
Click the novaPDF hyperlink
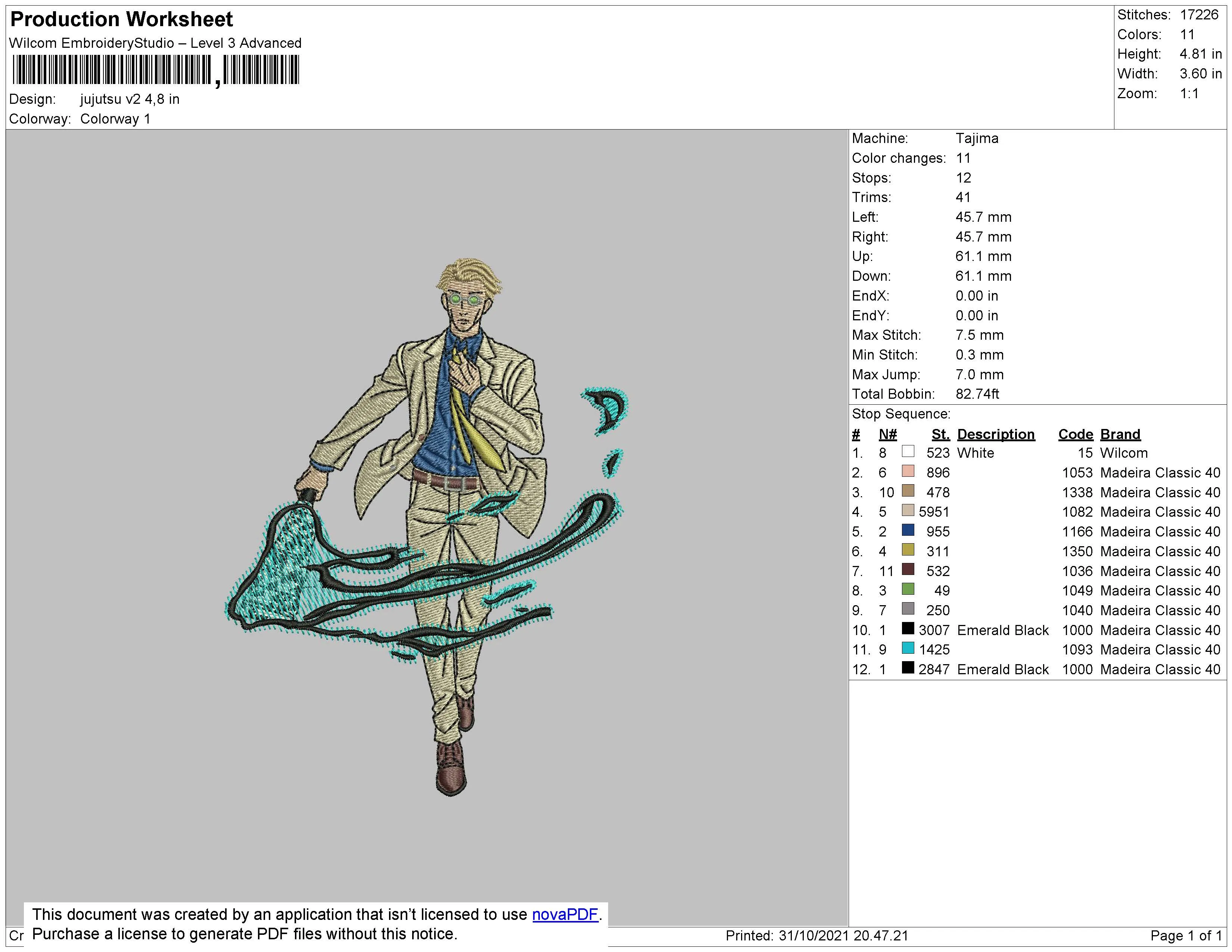pyautogui.click(x=564, y=914)
